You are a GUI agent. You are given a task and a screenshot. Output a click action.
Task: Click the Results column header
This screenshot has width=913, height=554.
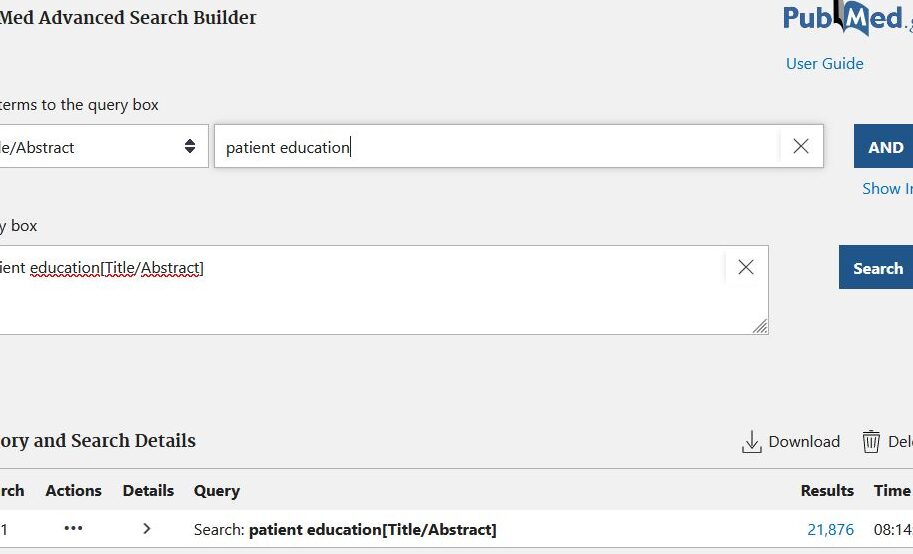tap(827, 491)
